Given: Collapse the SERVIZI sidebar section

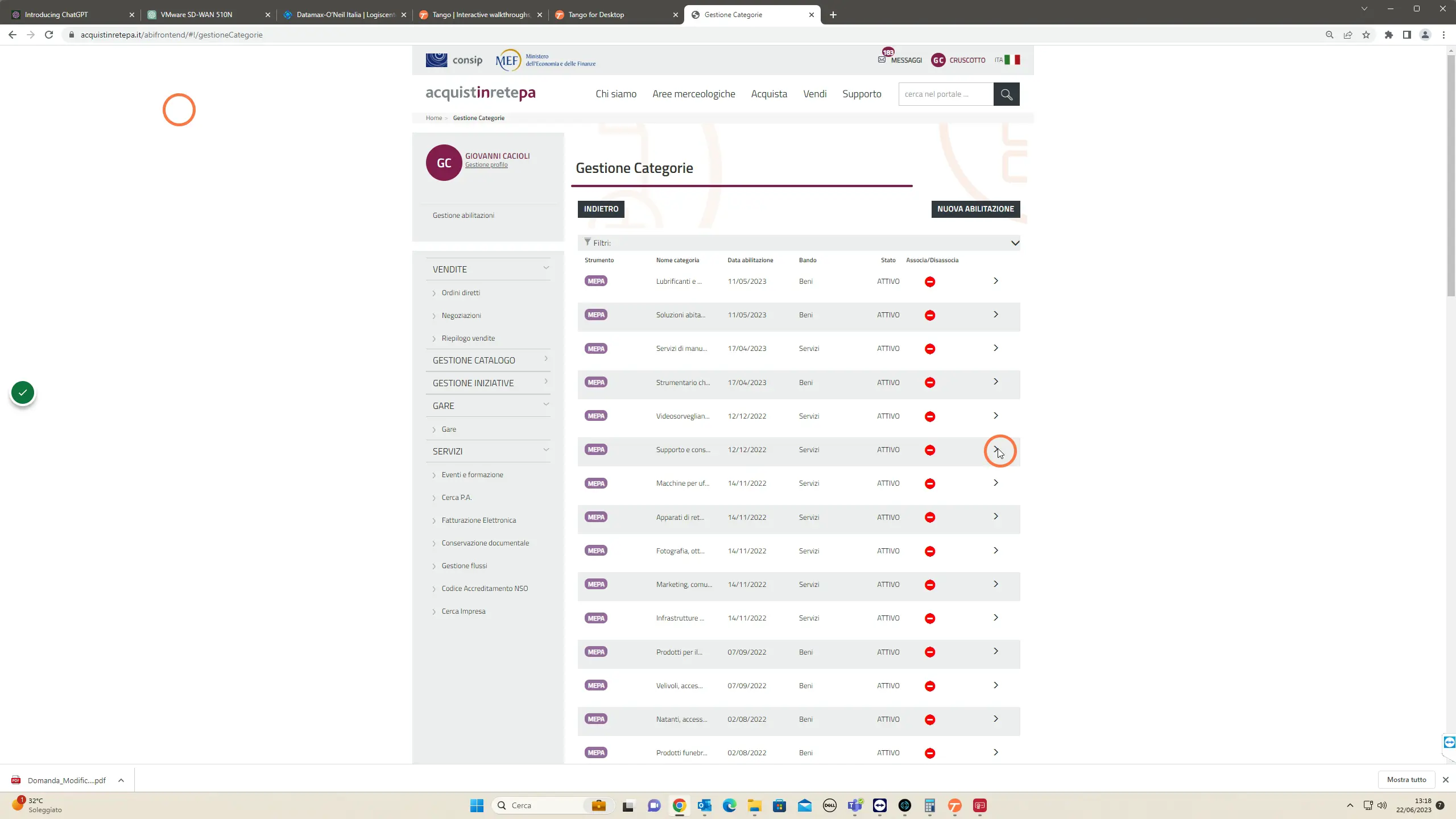Looking at the screenshot, I should 488,451.
